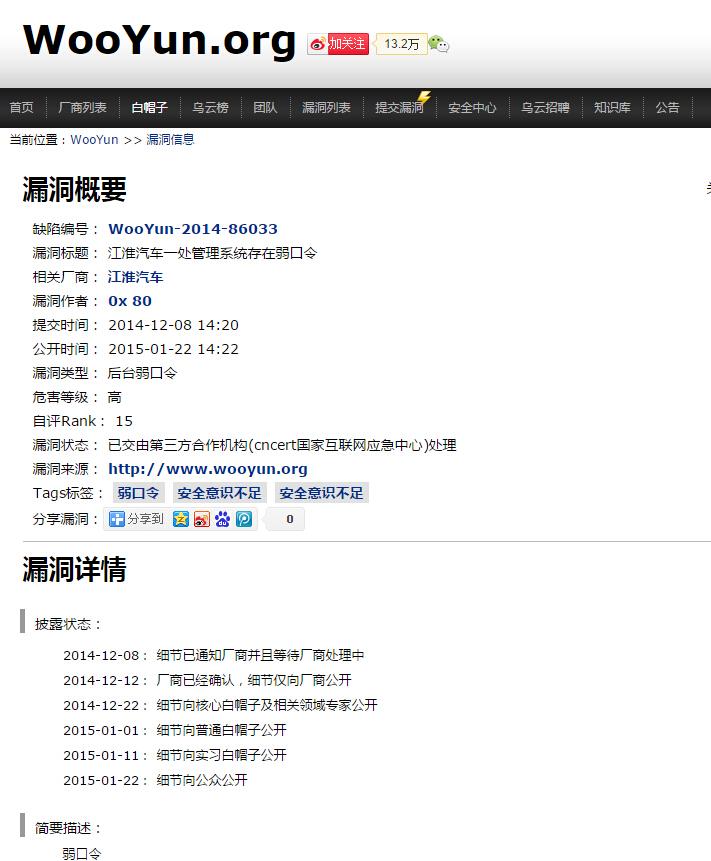Click the Weibo 加关注 follow button

tap(338, 44)
